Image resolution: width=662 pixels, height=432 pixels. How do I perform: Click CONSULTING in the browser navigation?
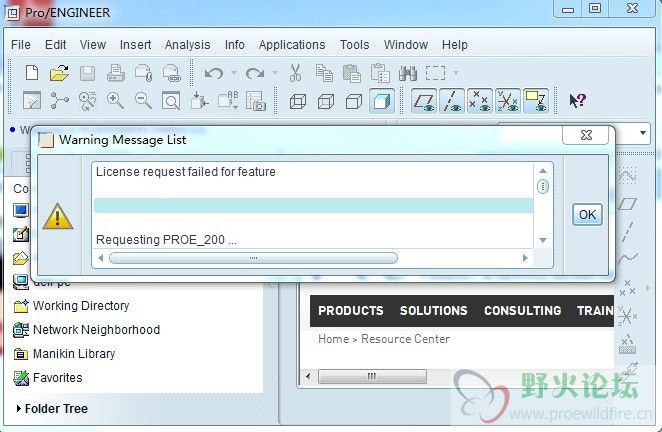(523, 311)
